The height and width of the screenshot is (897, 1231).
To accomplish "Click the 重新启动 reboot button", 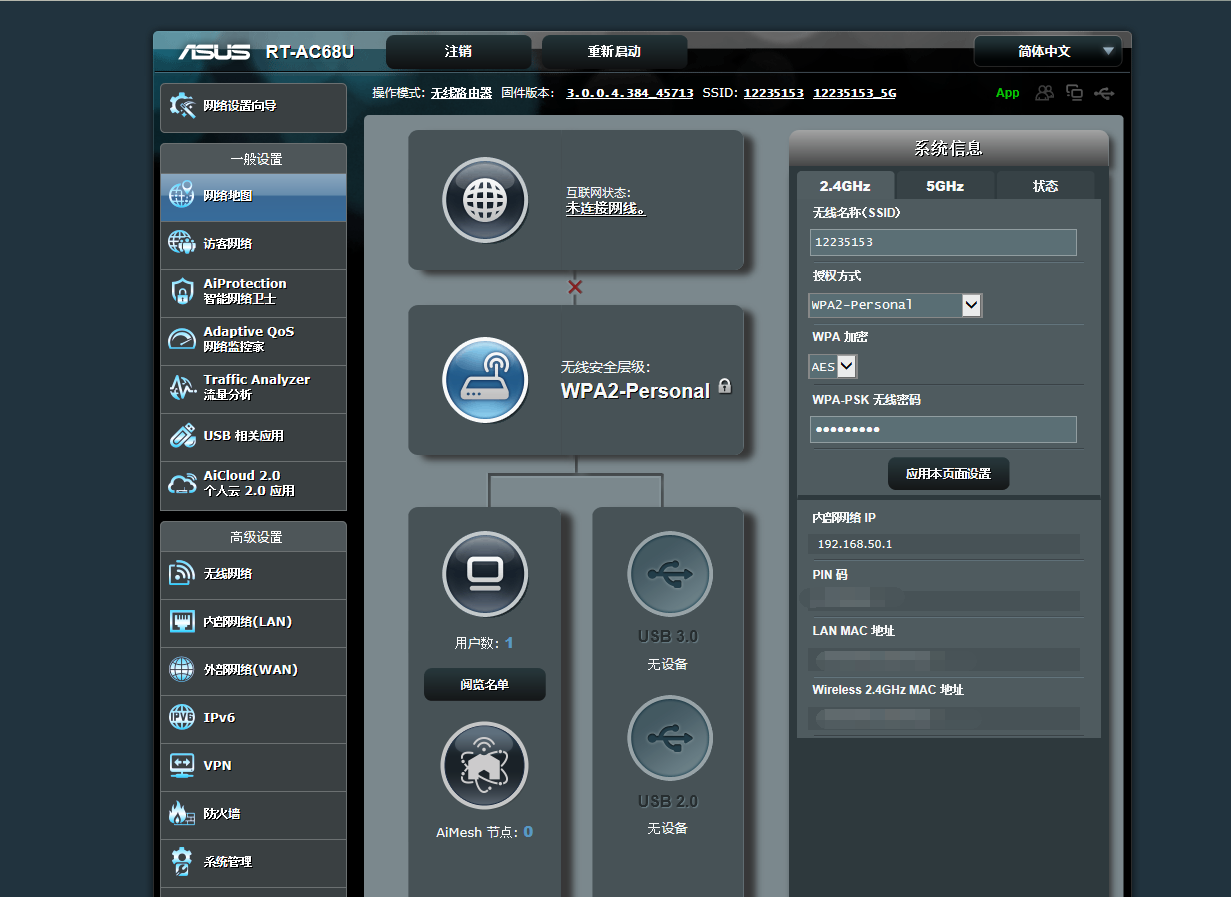I will point(614,52).
